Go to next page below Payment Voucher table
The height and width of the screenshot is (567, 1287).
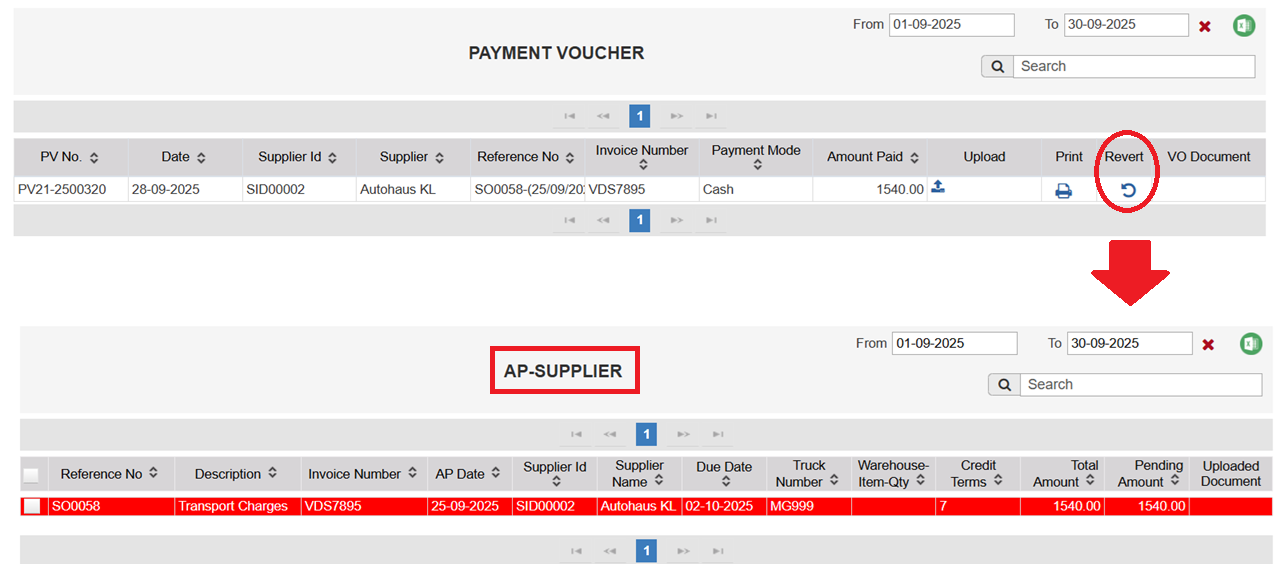coord(677,220)
